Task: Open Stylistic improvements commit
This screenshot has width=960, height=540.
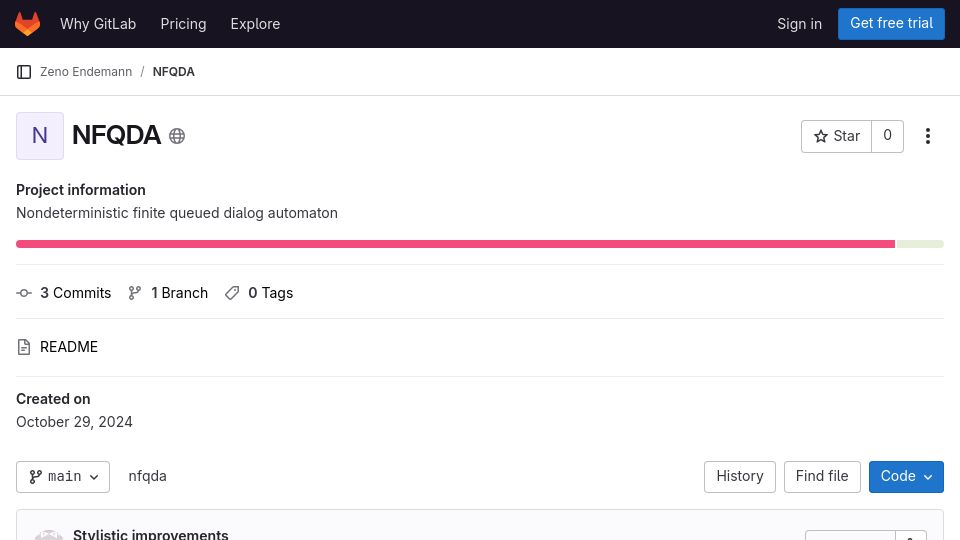Action: tap(151, 534)
